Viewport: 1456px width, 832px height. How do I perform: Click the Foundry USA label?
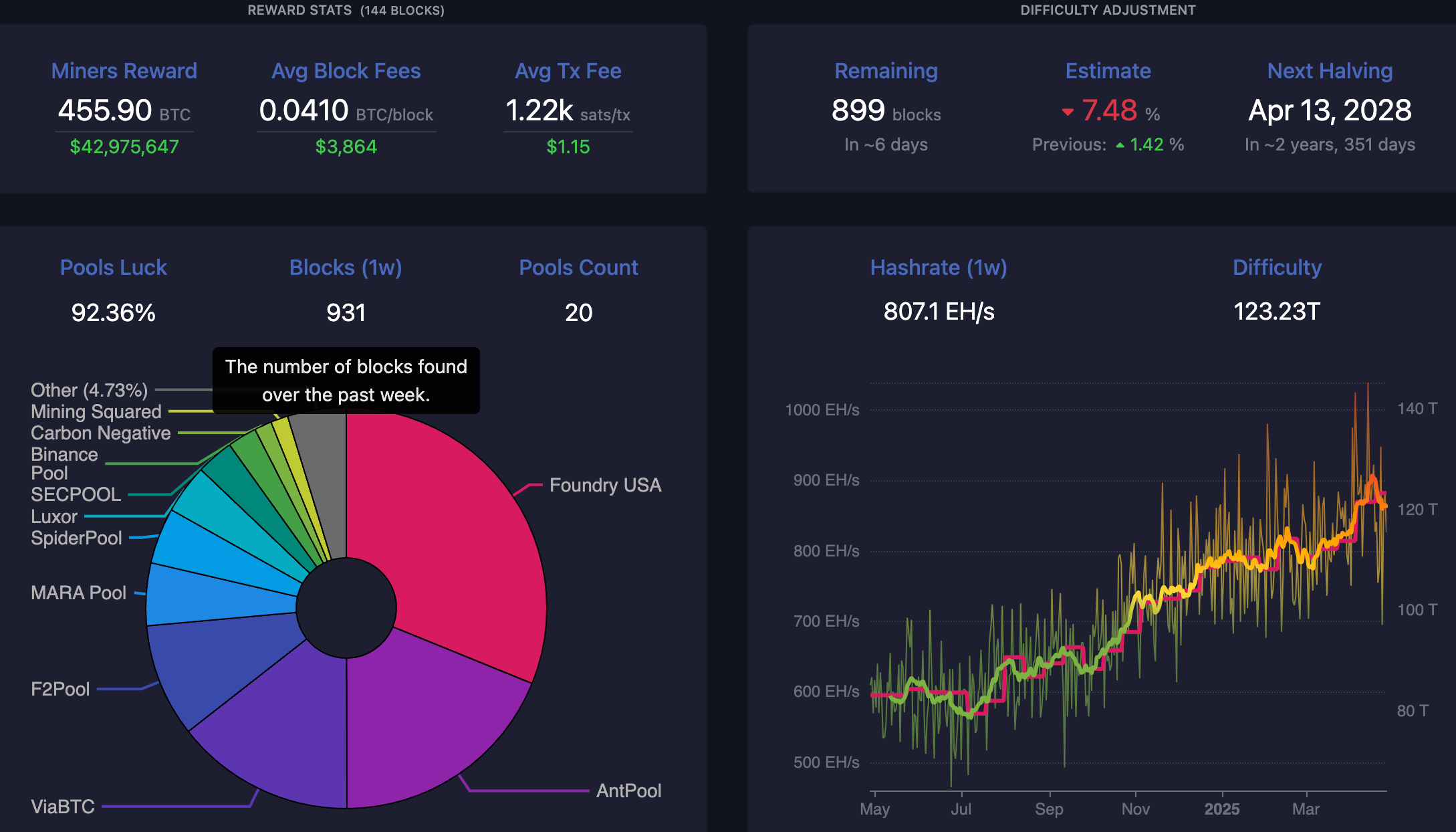point(605,486)
